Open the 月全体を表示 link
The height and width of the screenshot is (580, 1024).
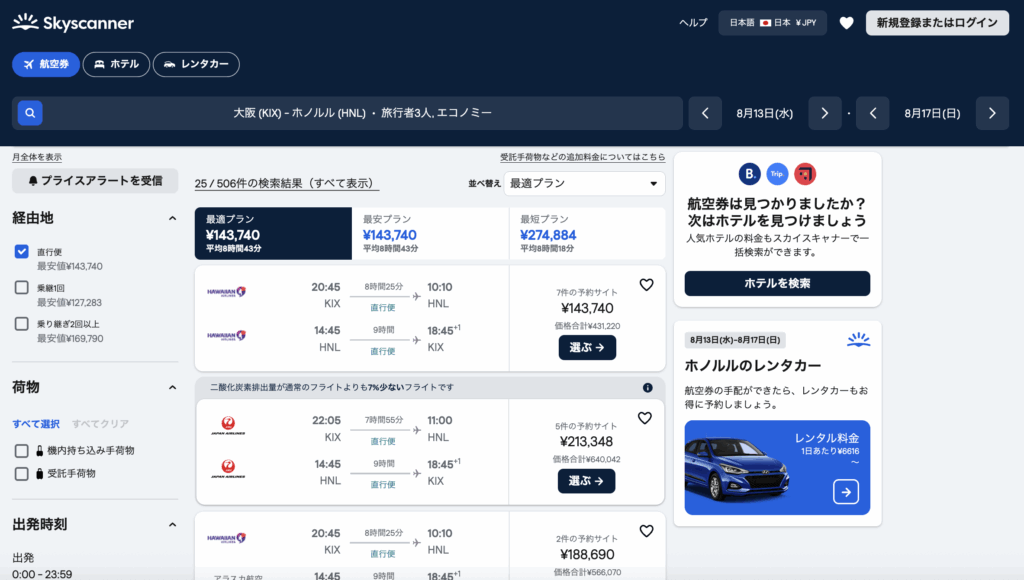37,157
